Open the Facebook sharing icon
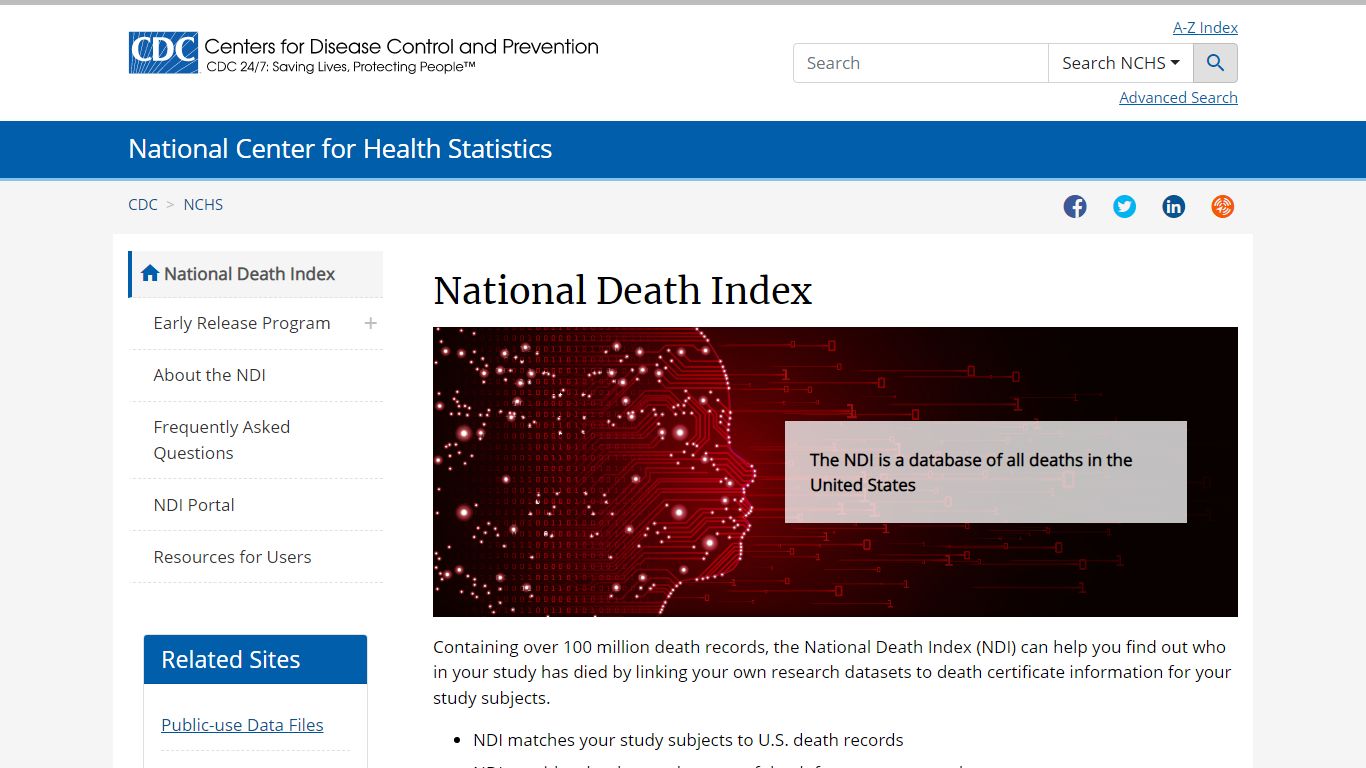1366x768 pixels. (x=1075, y=206)
